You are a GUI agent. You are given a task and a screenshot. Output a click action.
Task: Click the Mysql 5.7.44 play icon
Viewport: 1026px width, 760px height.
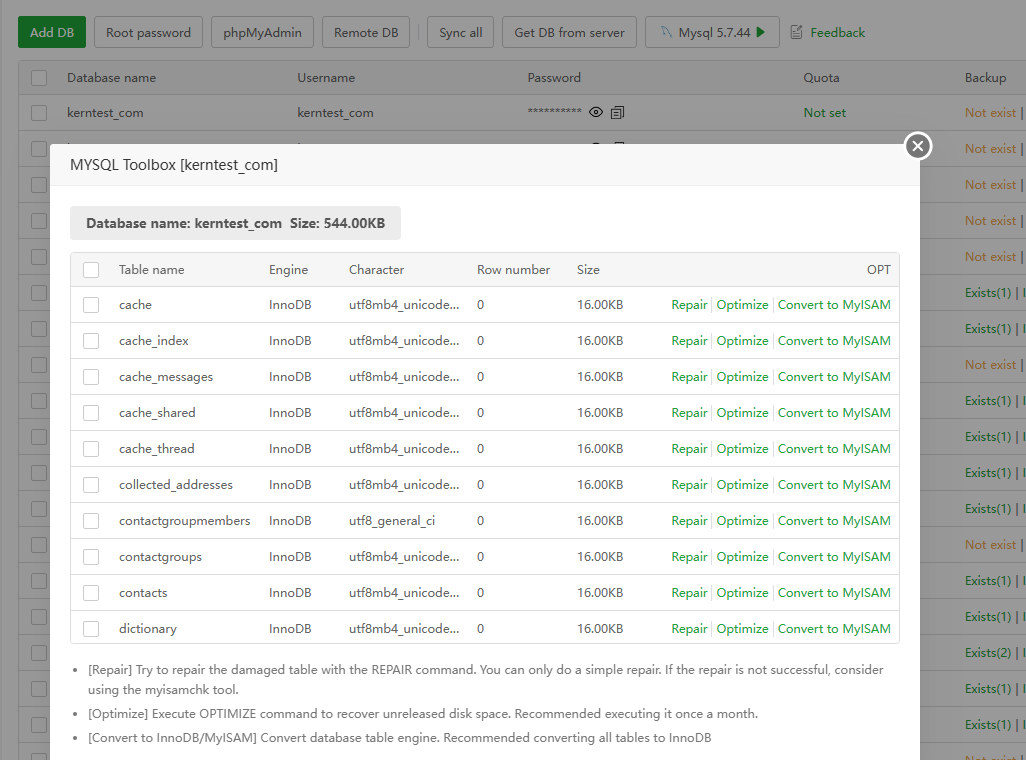tap(761, 32)
